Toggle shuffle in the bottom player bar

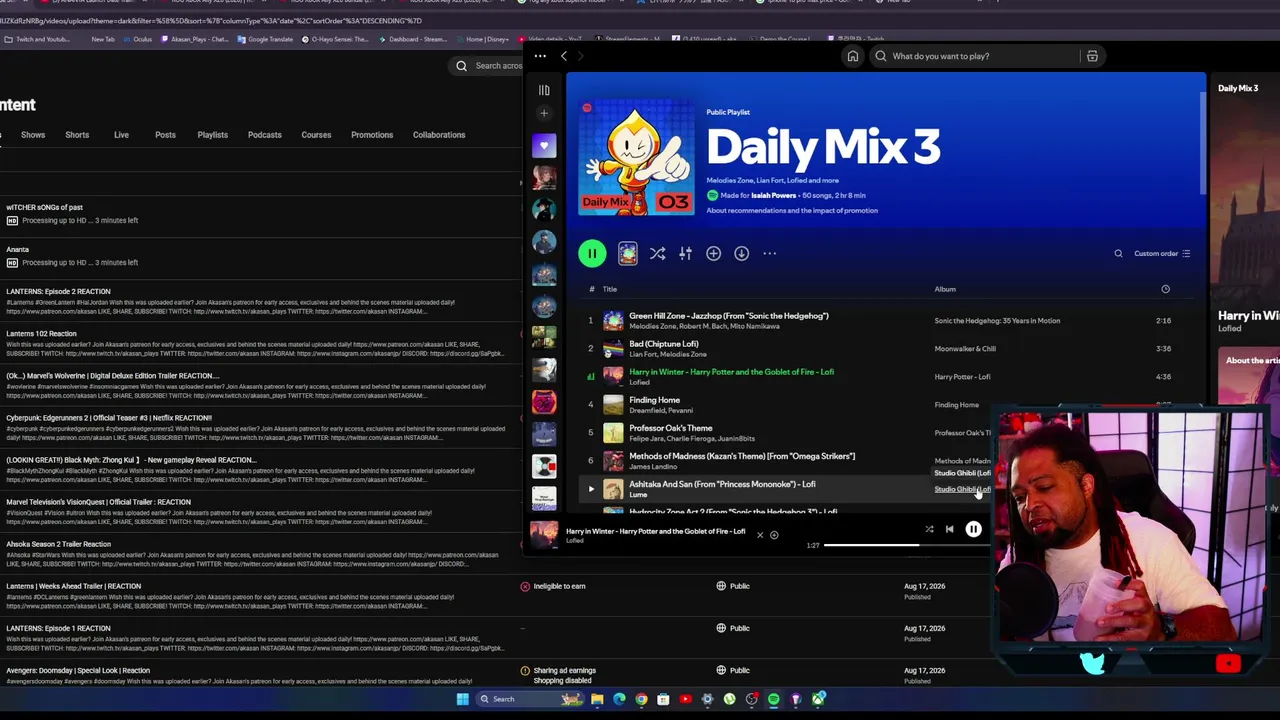coord(929,529)
